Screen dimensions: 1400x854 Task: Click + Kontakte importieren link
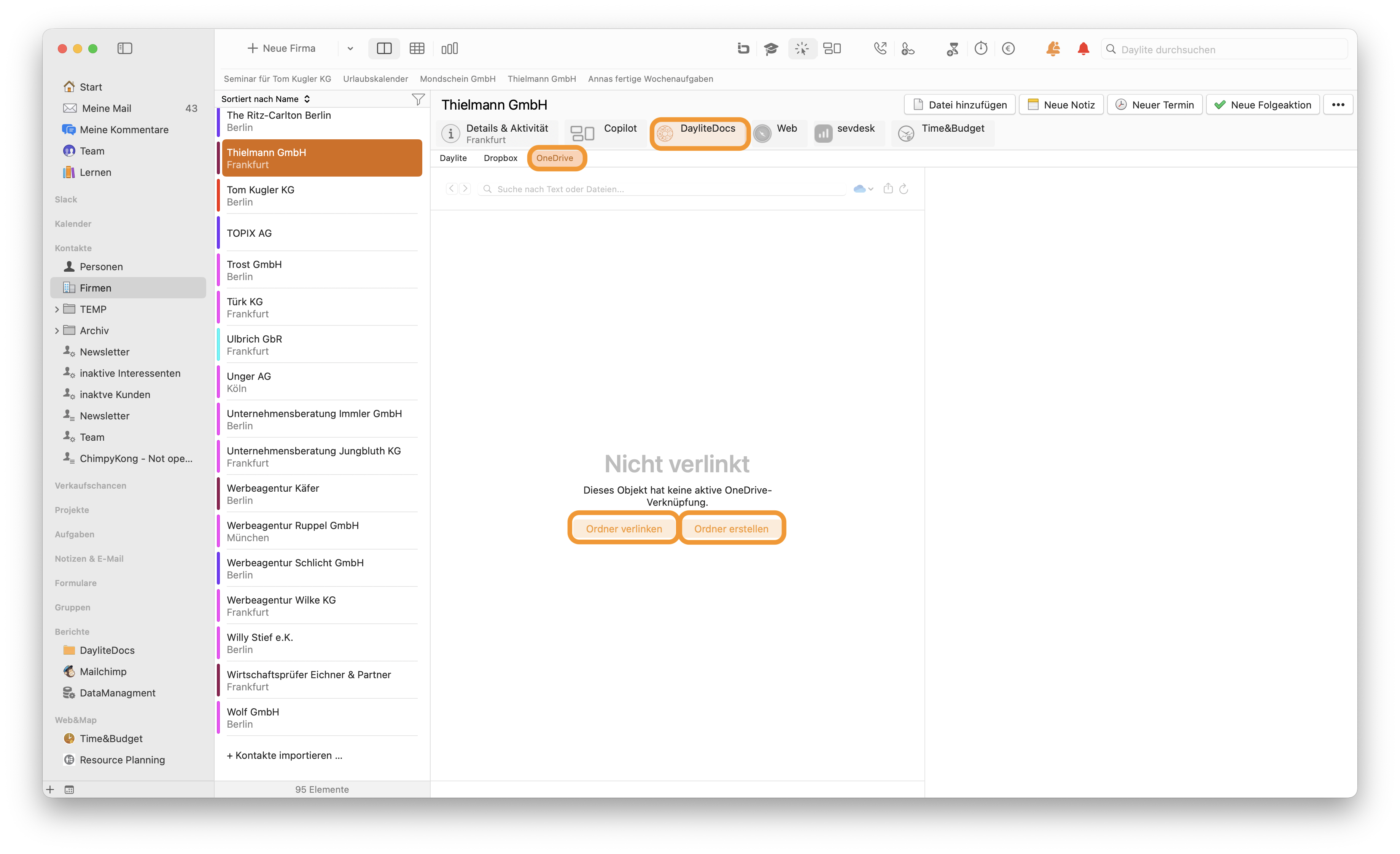click(x=284, y=755)
